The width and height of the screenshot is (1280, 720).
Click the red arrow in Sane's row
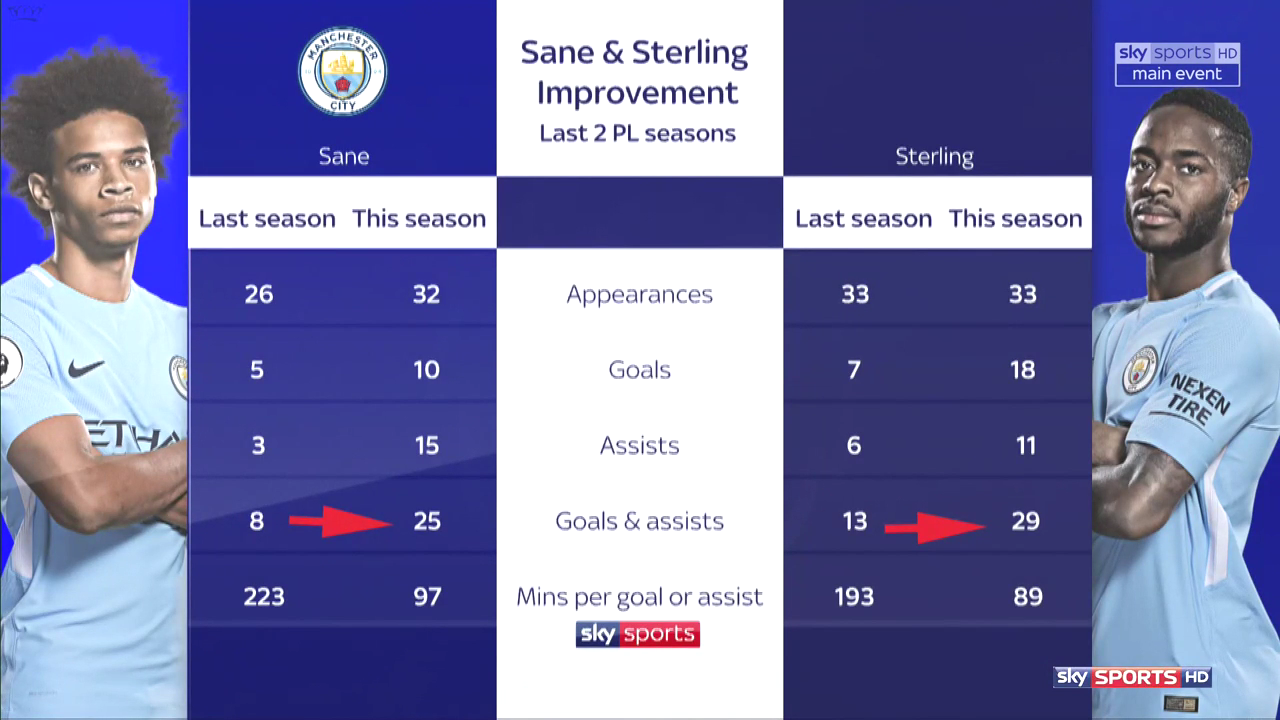click(x=341, y=521)
